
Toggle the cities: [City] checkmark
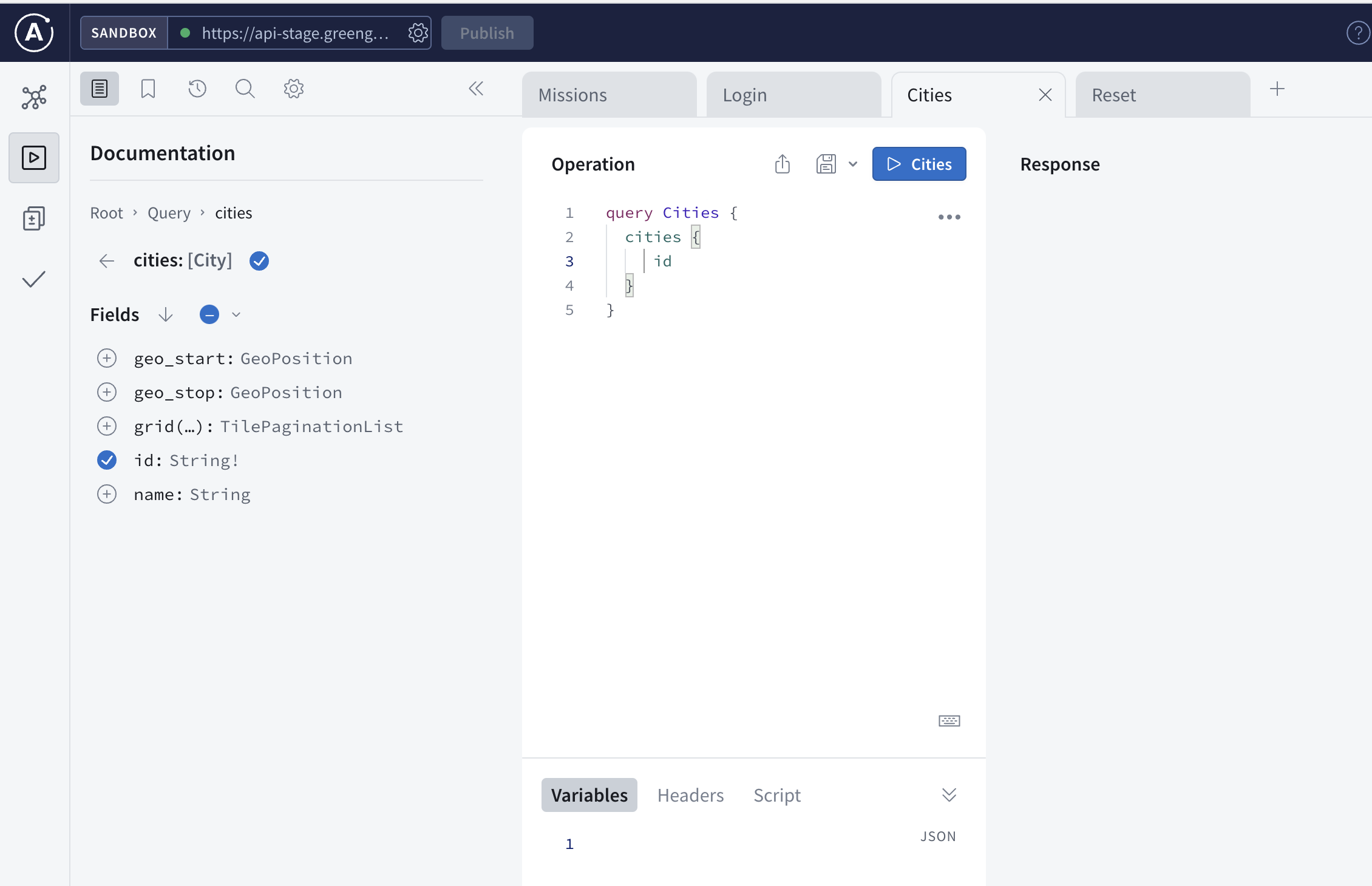[259, 261]
